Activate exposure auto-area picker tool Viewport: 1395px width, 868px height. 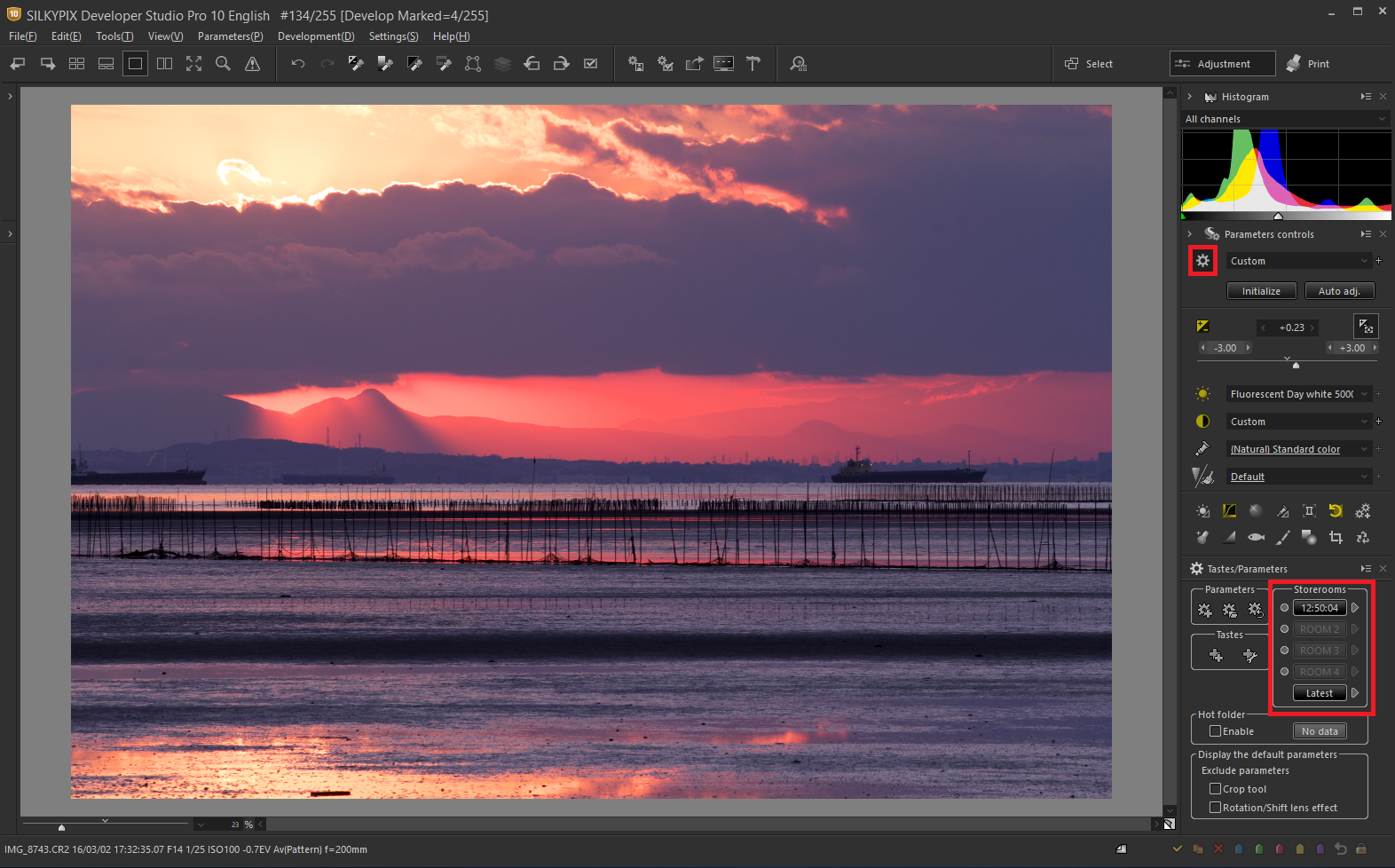[x=1366, y=327]
